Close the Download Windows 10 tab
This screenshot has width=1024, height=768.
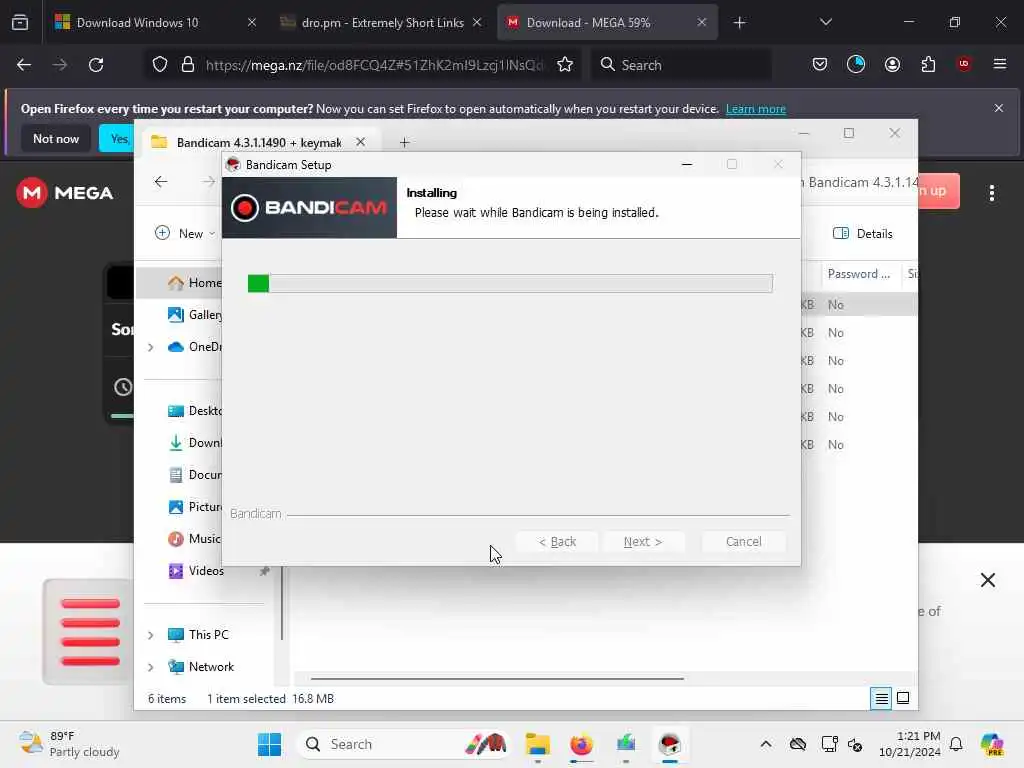(x=252, y=22)
